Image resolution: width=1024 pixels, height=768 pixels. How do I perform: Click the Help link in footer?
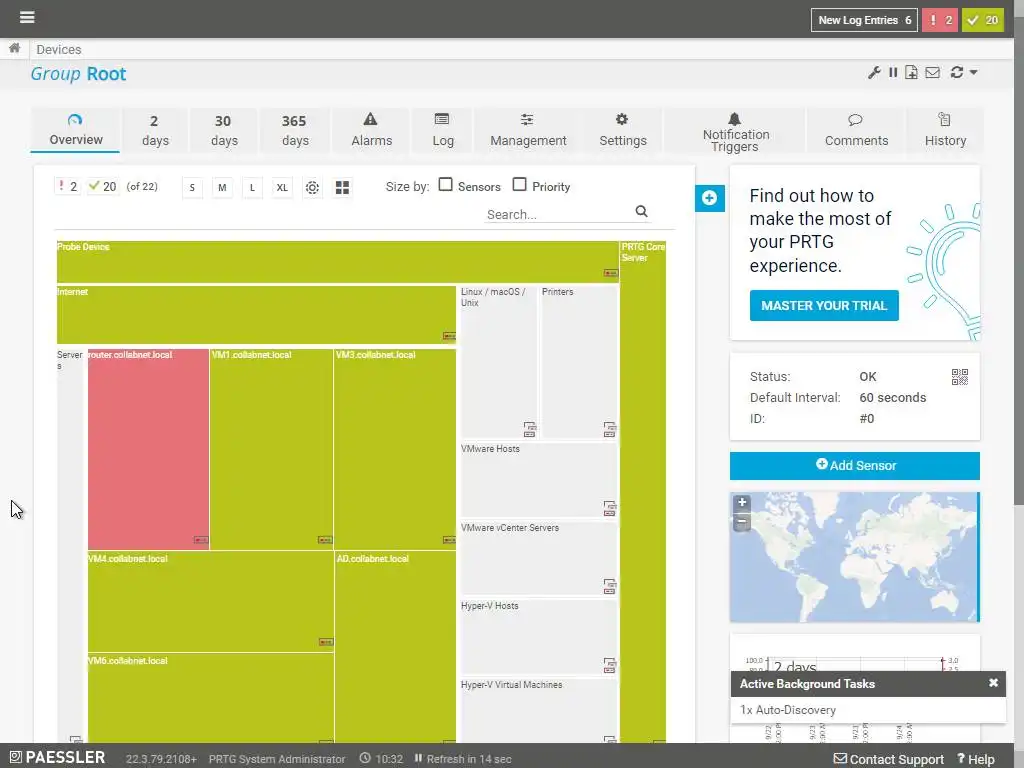976,759
